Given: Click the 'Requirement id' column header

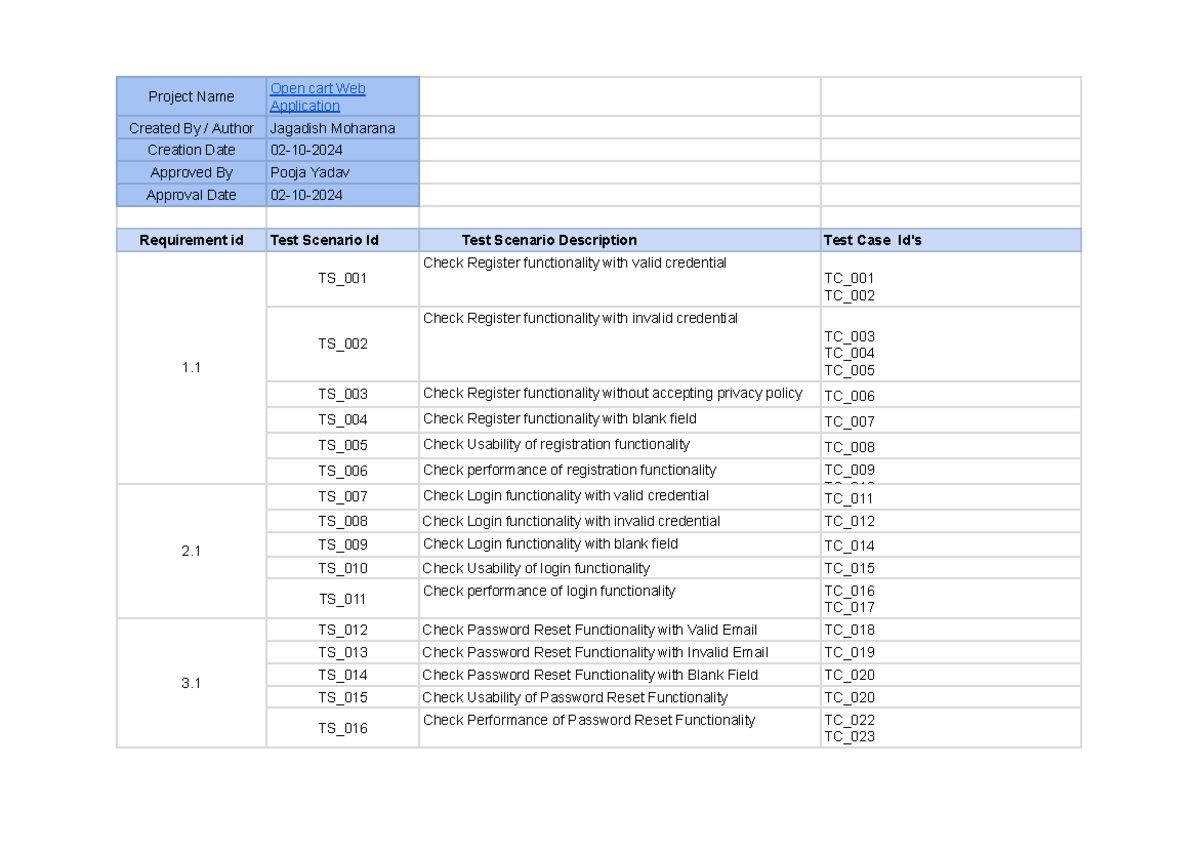Looking at the screenshot, I should 191,240.
